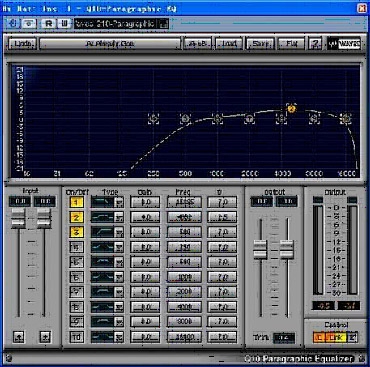Click right input fader handle
370x367 pixels.
point(44,218)
